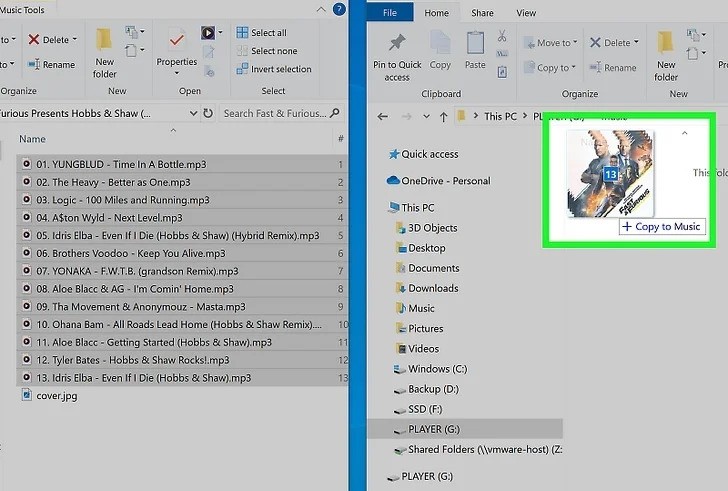The width and height of the screenshot is (728, 491).
Task: Click the Copy clipboard button
Action: (x=440, y=50)
